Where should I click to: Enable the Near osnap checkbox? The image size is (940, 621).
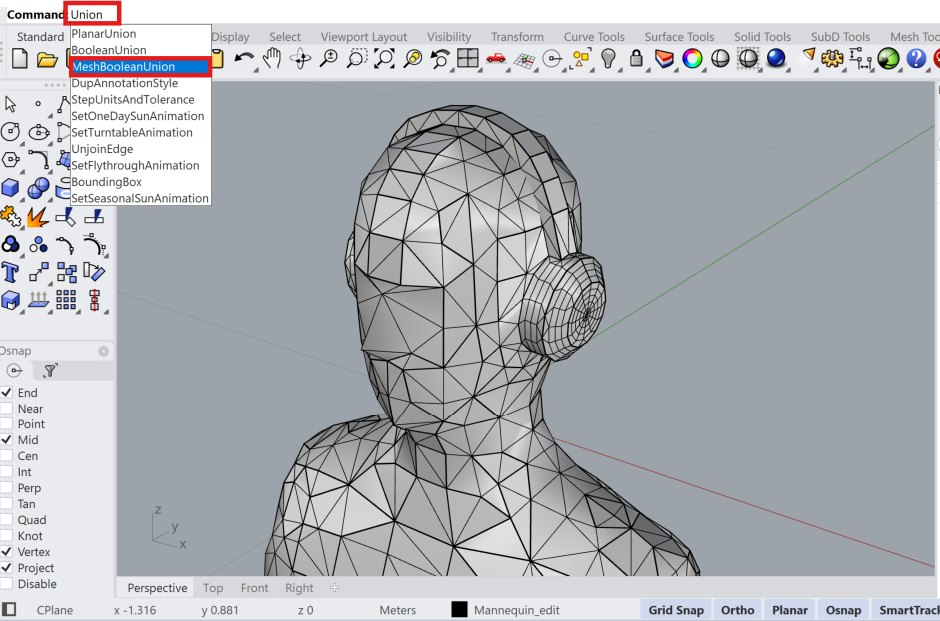7,409
